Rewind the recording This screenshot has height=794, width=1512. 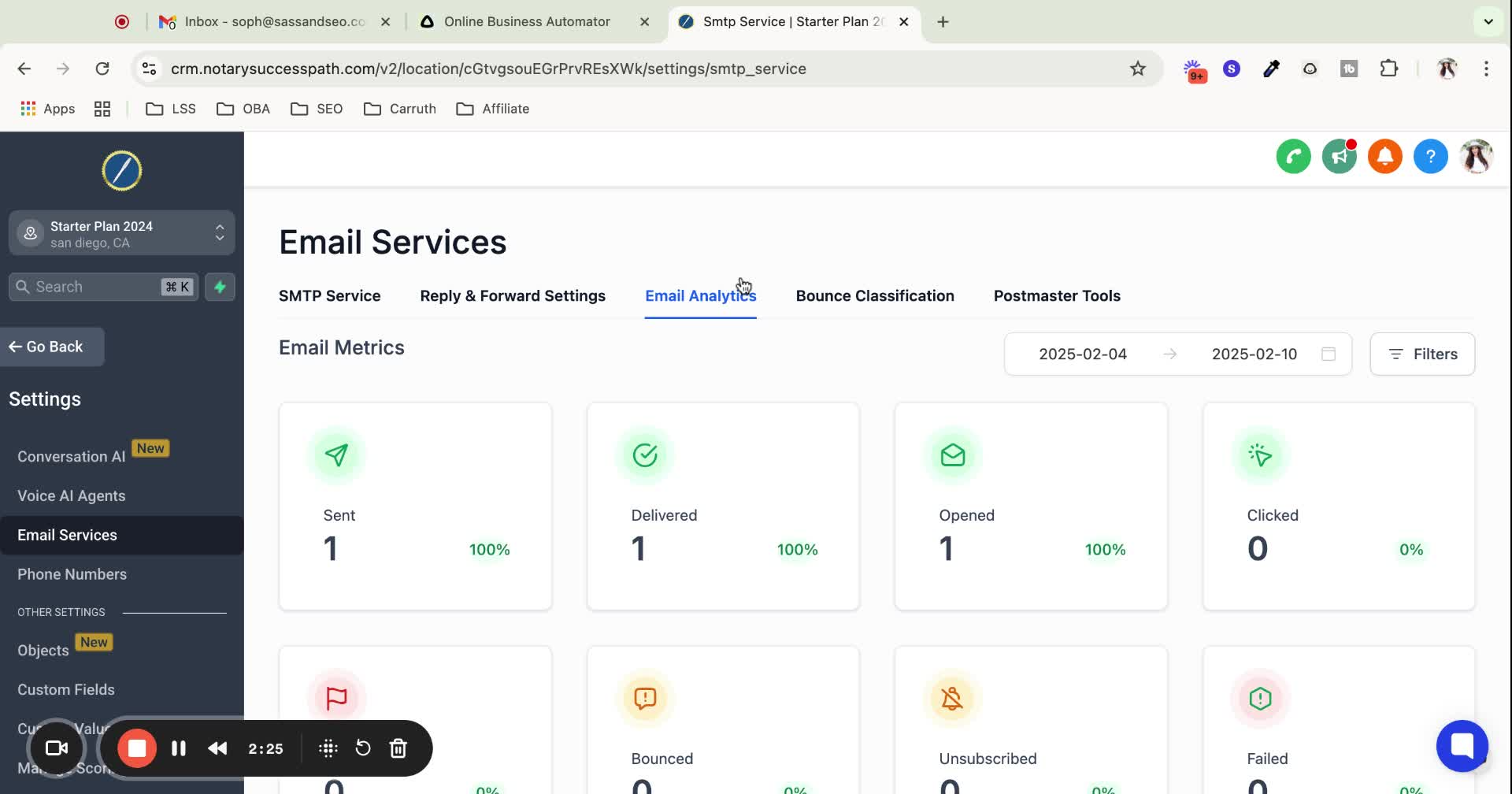(217, 748)
